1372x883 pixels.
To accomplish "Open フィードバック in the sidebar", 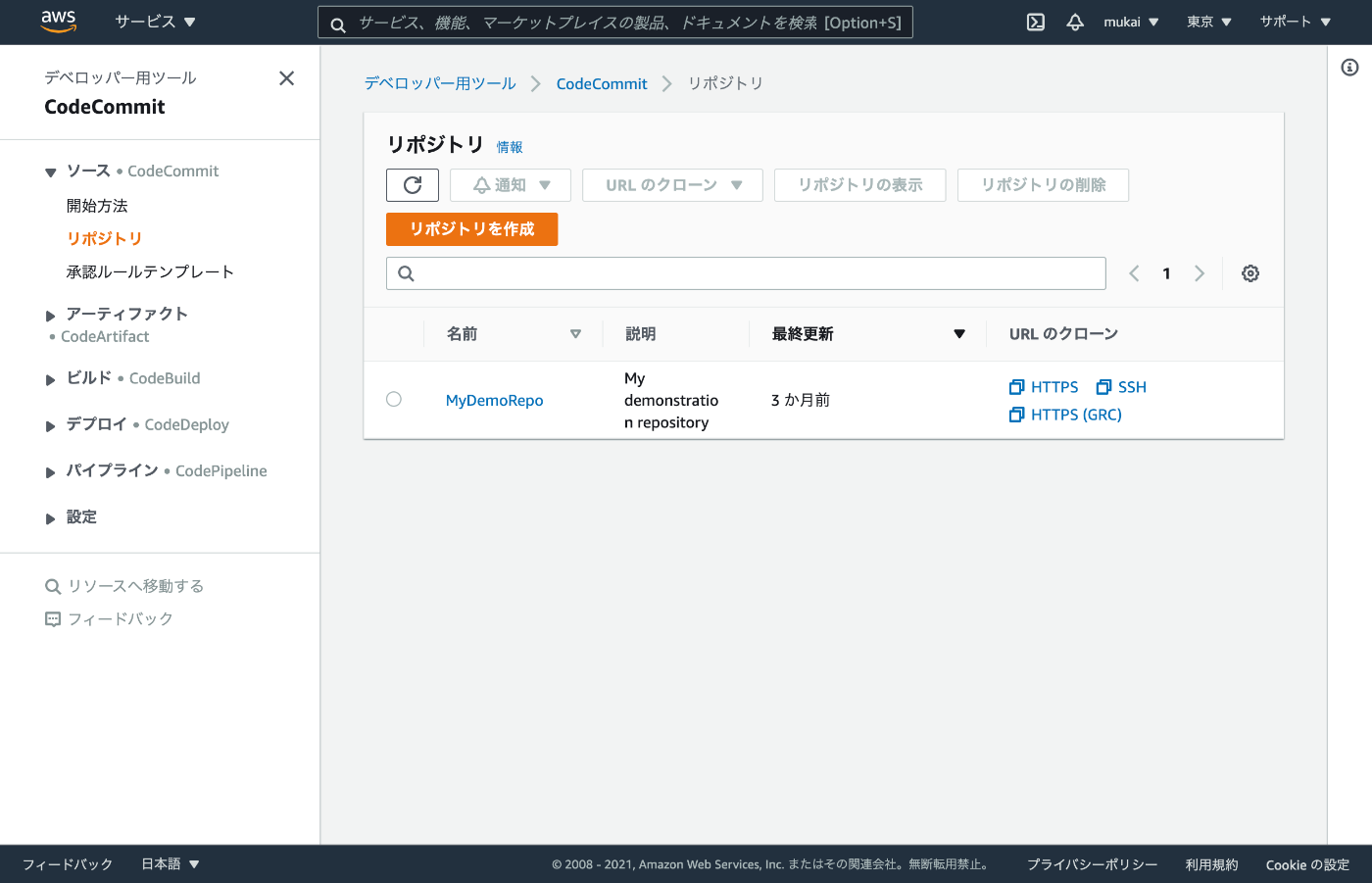I will pyautogui.click(x=109, y=619).
